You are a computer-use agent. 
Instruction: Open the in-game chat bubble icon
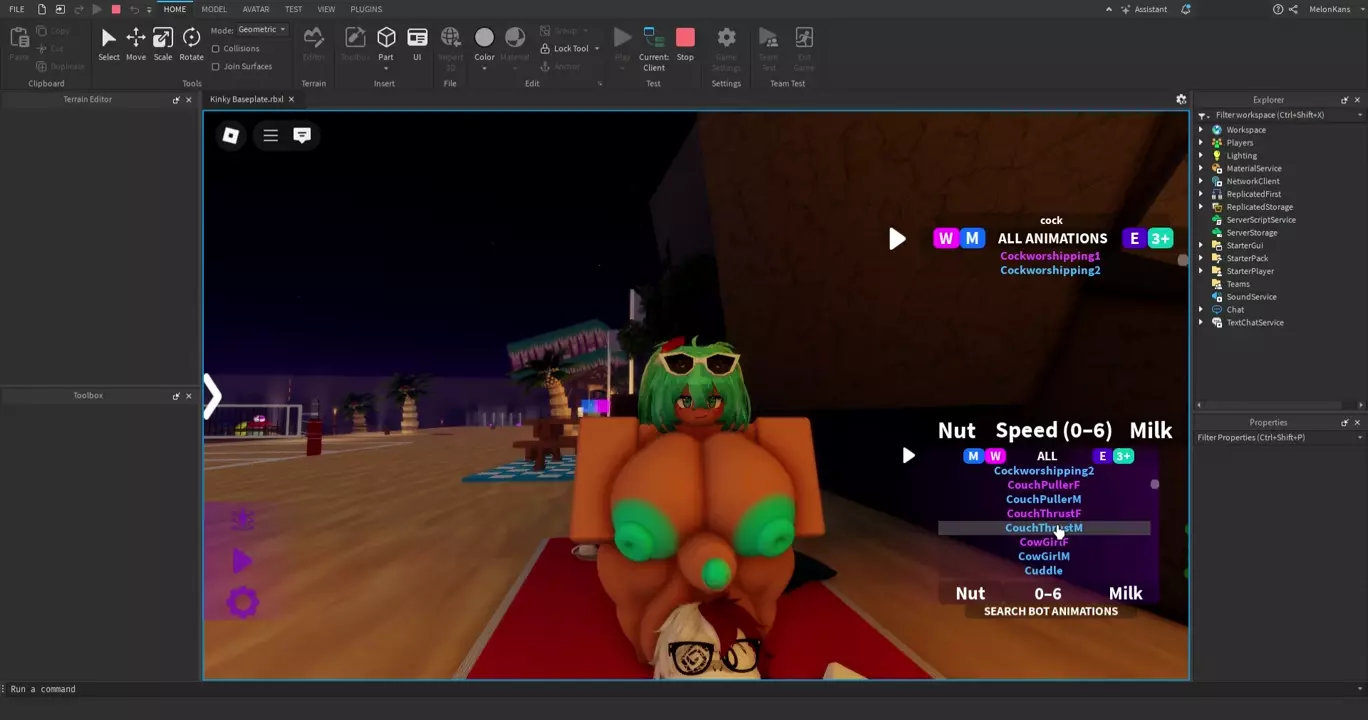pyautogui.click(x=302, y=135)
